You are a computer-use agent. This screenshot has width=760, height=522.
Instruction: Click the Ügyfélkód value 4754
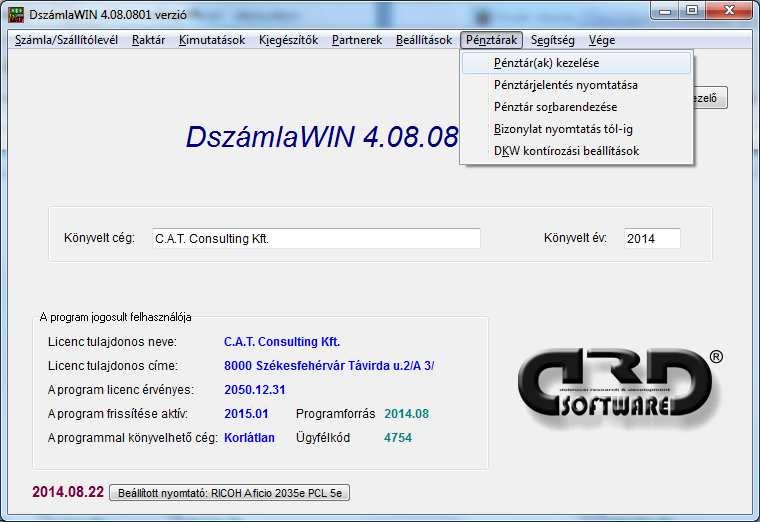pos(398,438)
